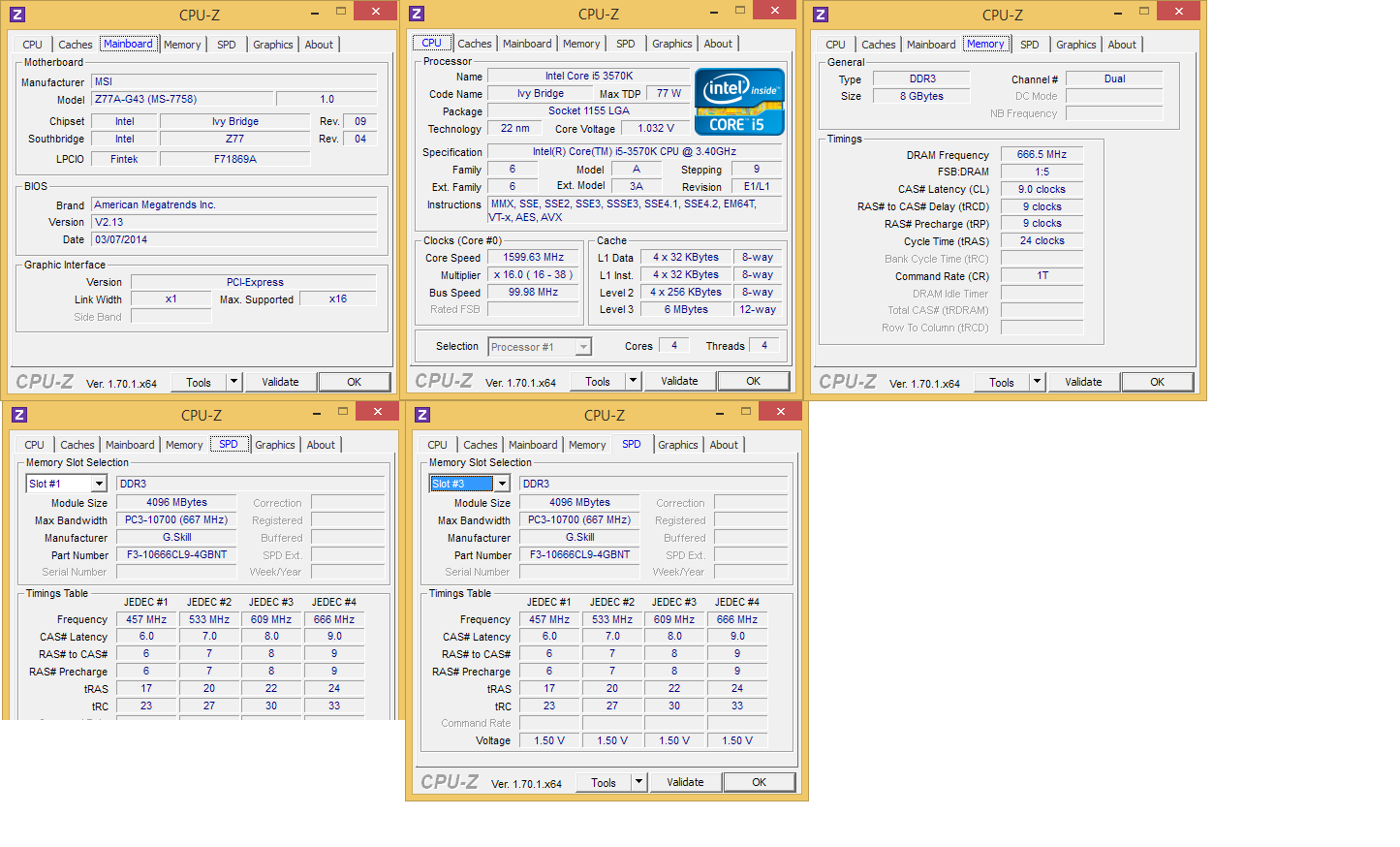Open the About tab in the Memory window
This screenshot has height=847, width=1400.
[x=1122, y=45]
